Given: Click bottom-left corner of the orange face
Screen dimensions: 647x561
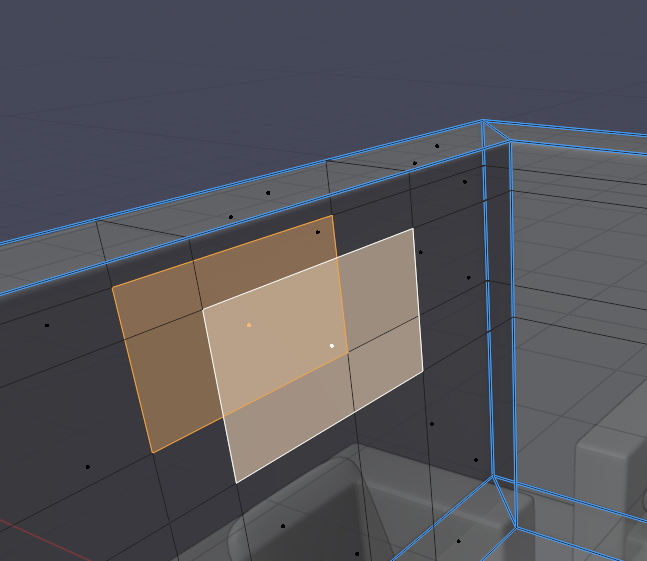Looking at the screenshot, I should click(151, 452).
